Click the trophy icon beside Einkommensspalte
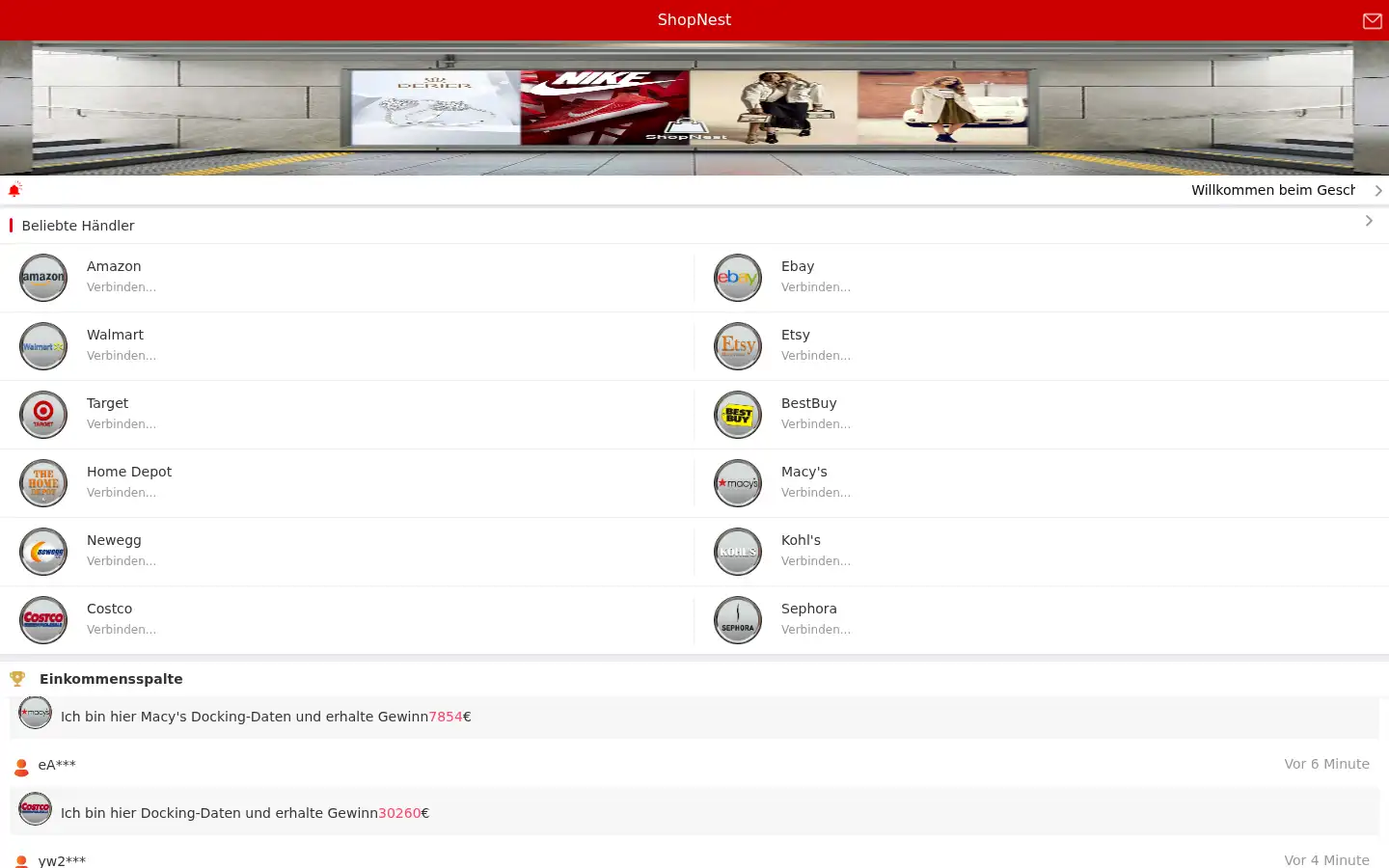 pyautogui.click(x=17, y=679)
